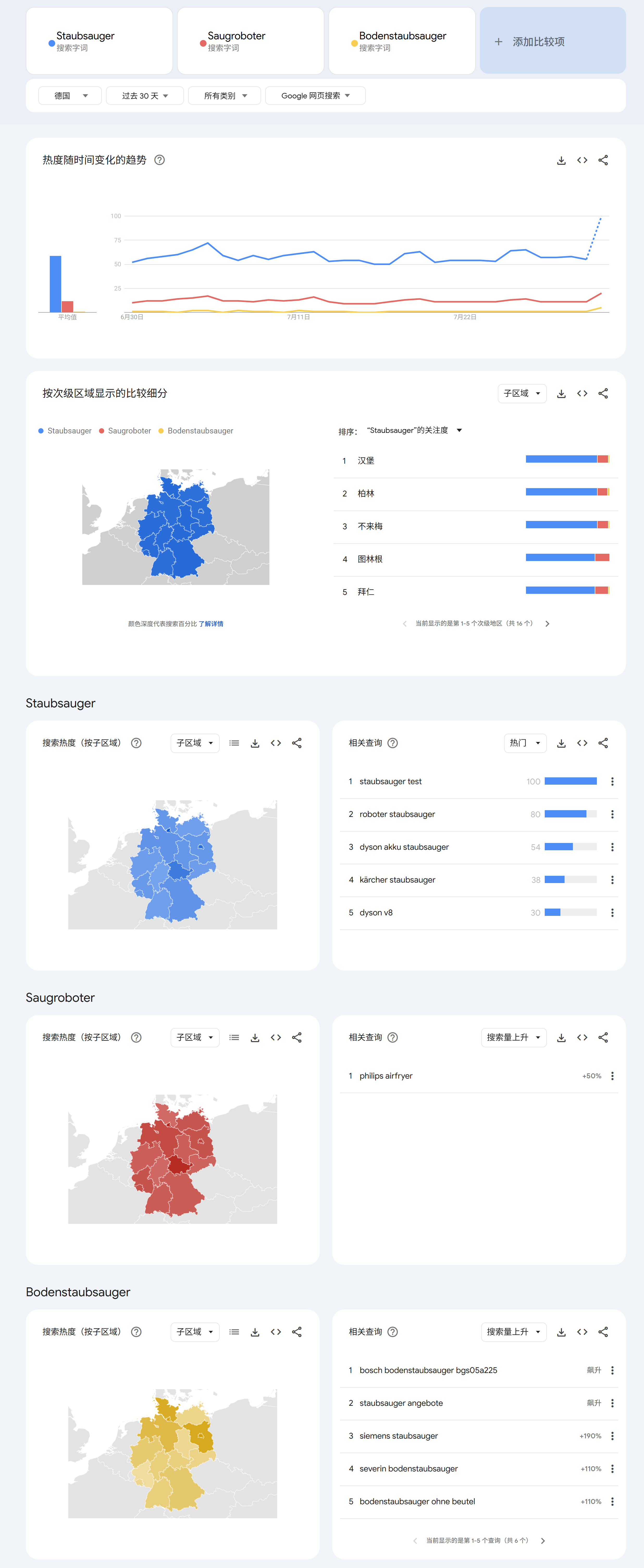Screen dimensions: 644x1568
Task: Open the roboter staubsauger related query
Action: pos(397,814)
